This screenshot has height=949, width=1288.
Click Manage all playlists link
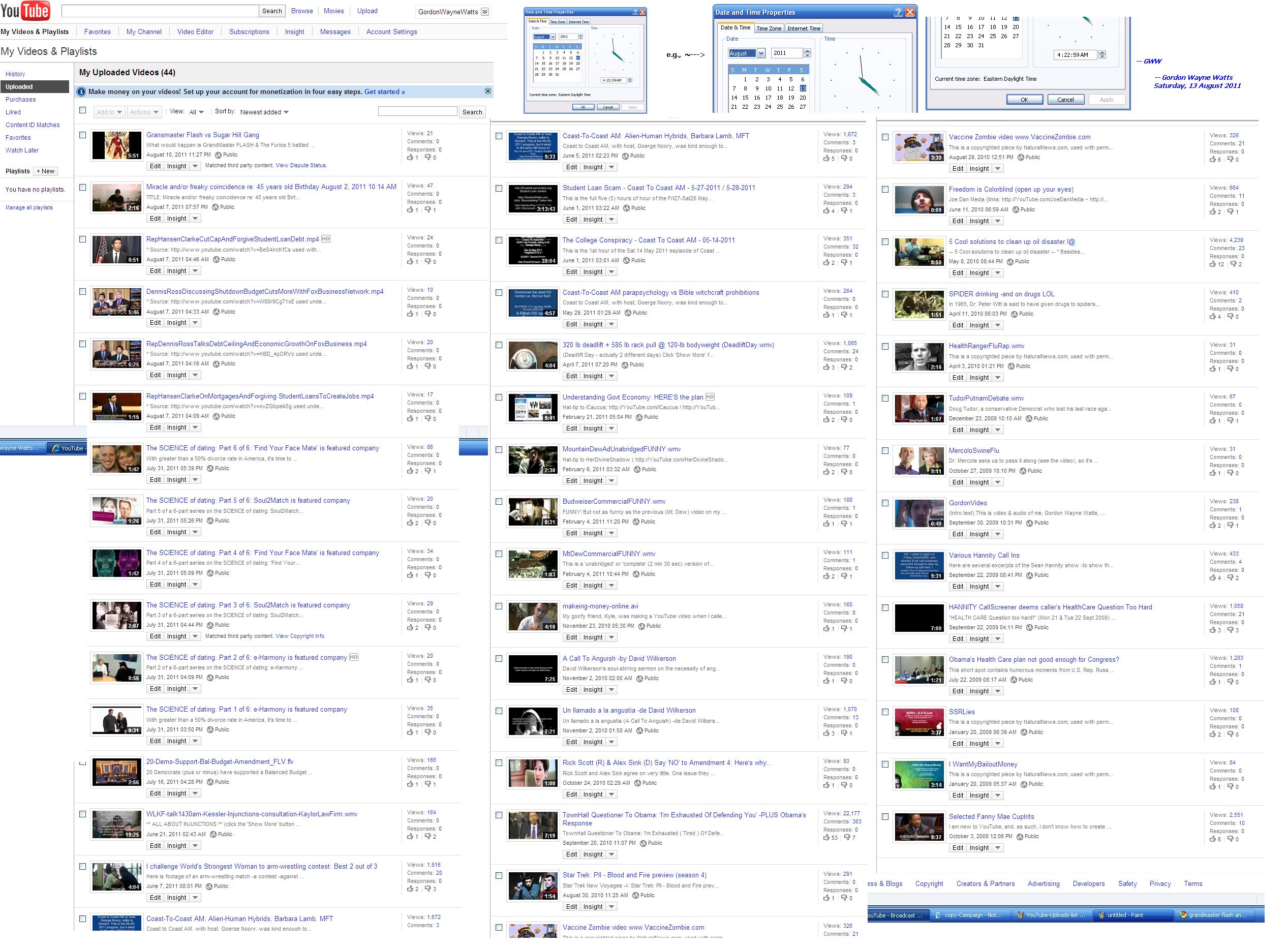click(x=29, y=208)
